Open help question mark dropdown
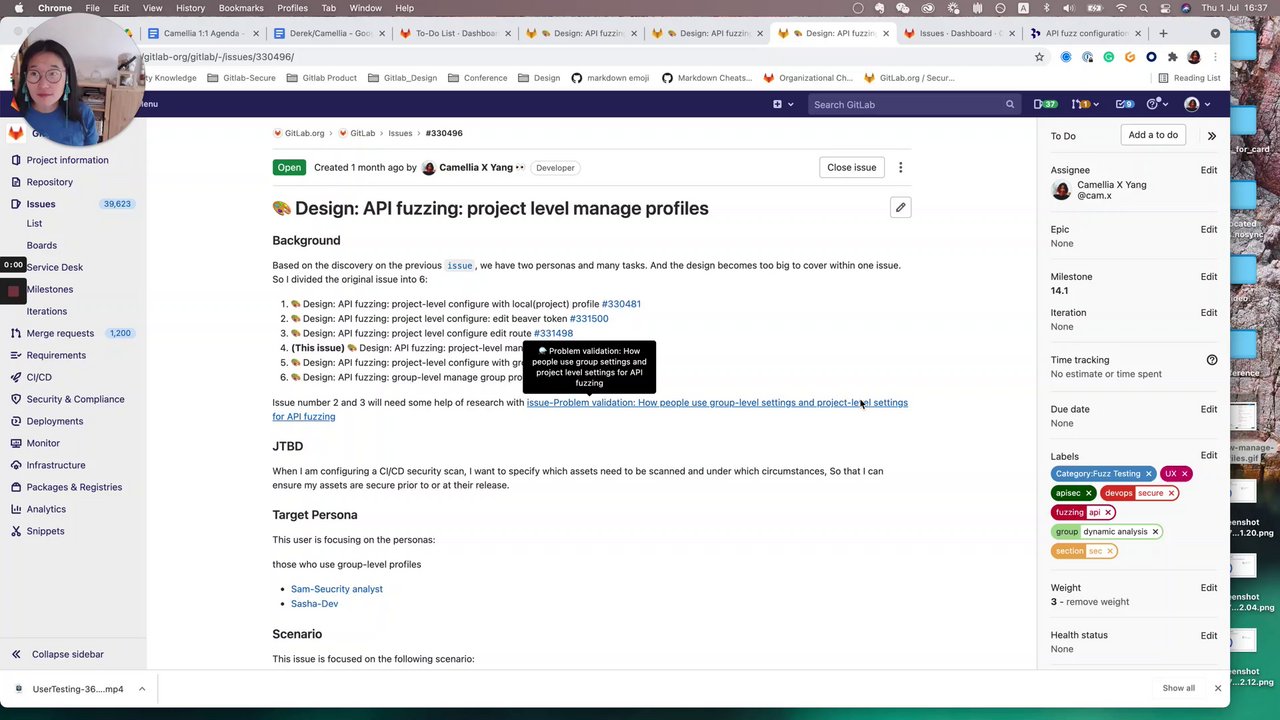Image resolution: width=1280 pixels, height=720 pixels. coord(1157,104)
